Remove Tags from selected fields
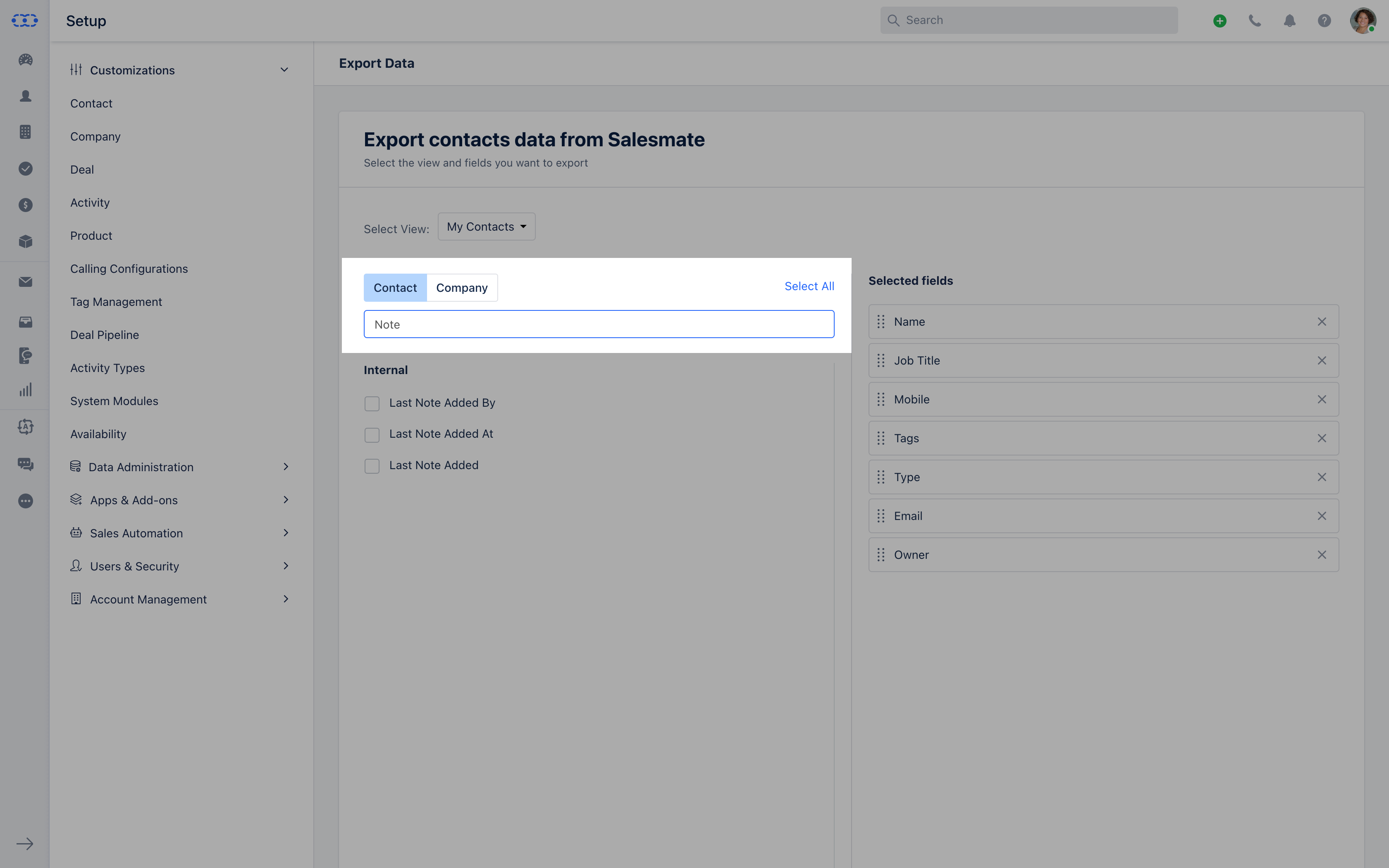 pyautogui.click(x=1322, y=438)
